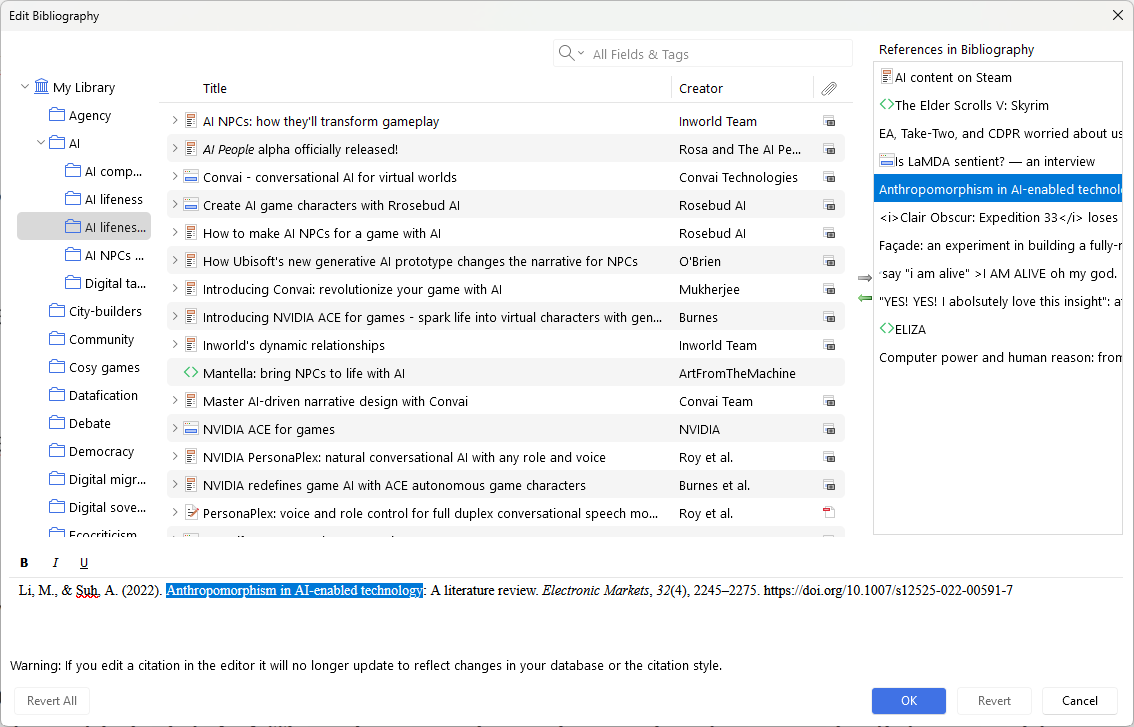This screenshot has width=1134, height=727.
Task: Click the Cancel button
Action: click(1079, 700)
